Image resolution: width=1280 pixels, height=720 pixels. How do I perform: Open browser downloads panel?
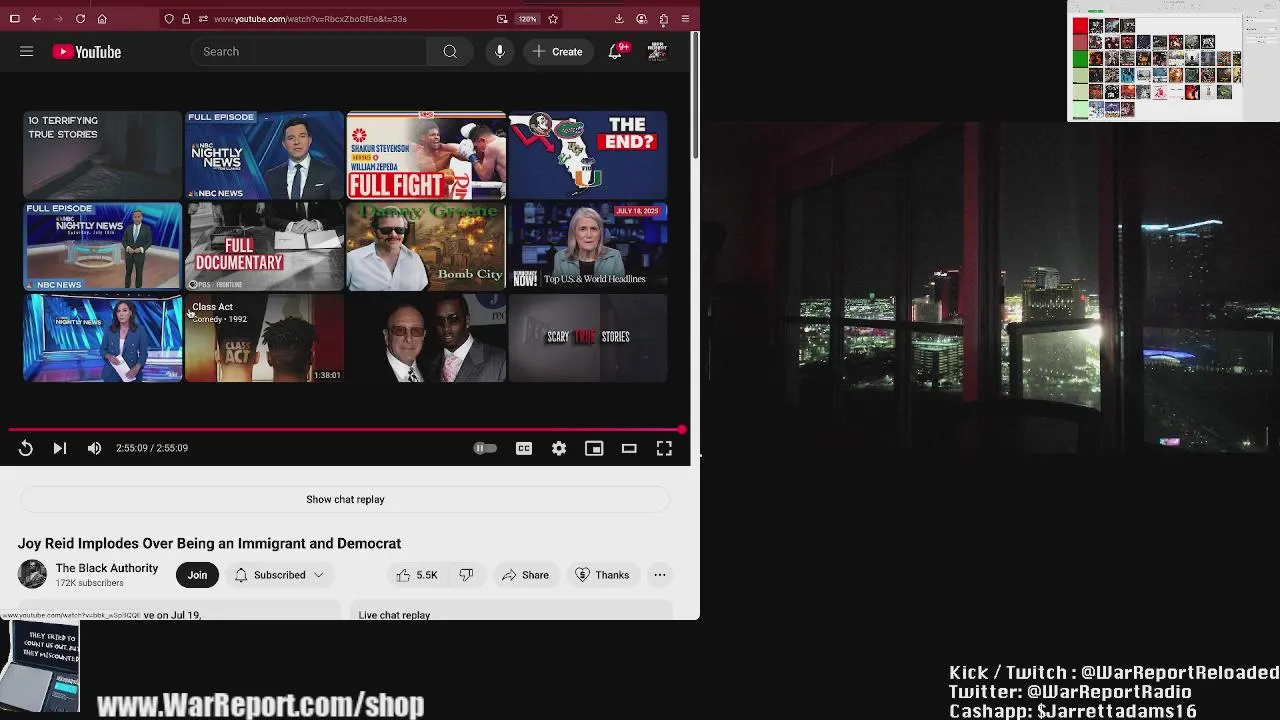pos(619,18)
